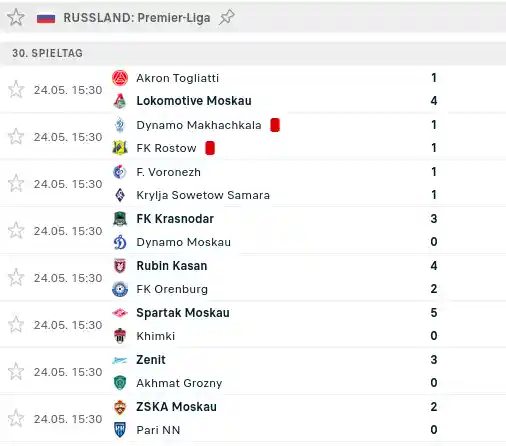This screenshot has height=446, width=506.
Task: Open the Rubin Kasan vs FK Orenburg match
Action: 253,277
